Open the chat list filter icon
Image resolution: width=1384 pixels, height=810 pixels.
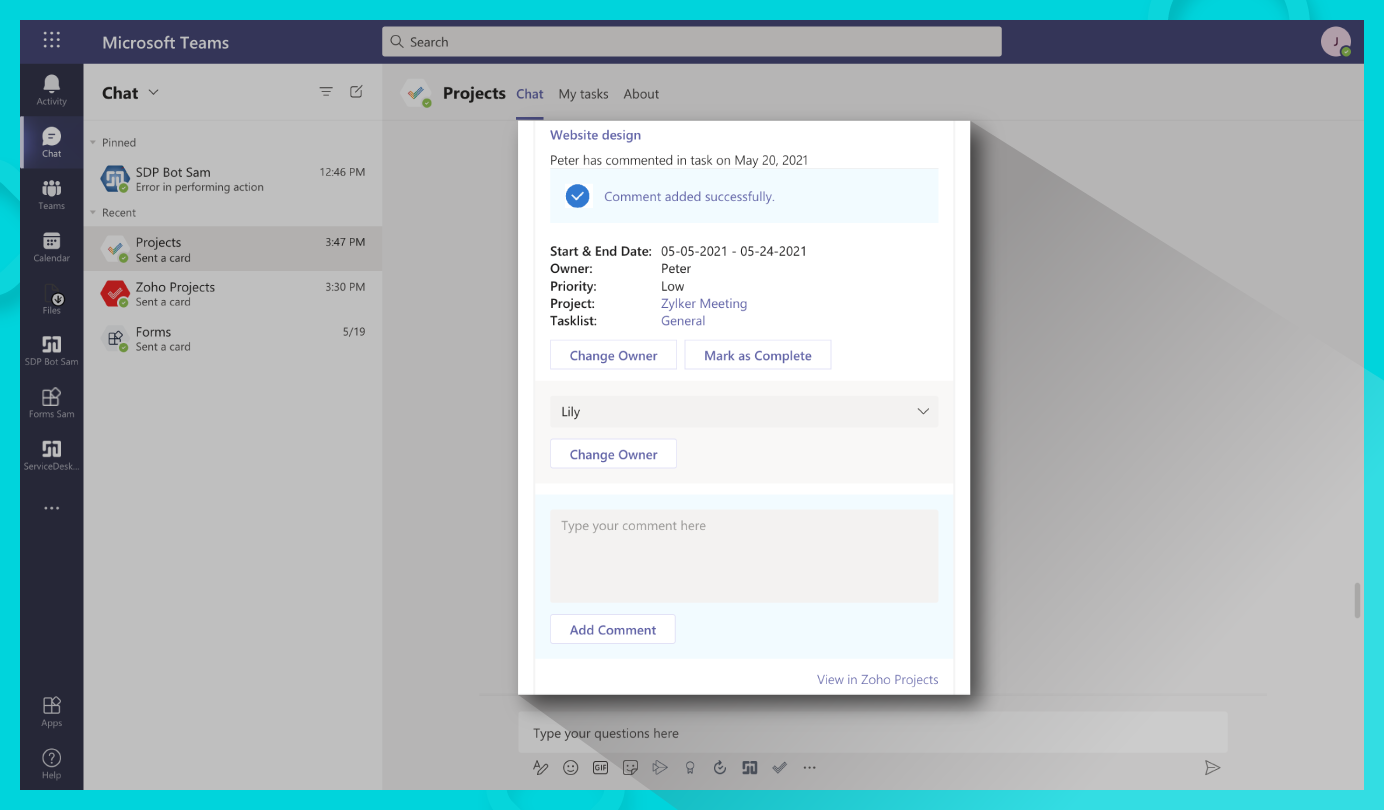(326, 92)
